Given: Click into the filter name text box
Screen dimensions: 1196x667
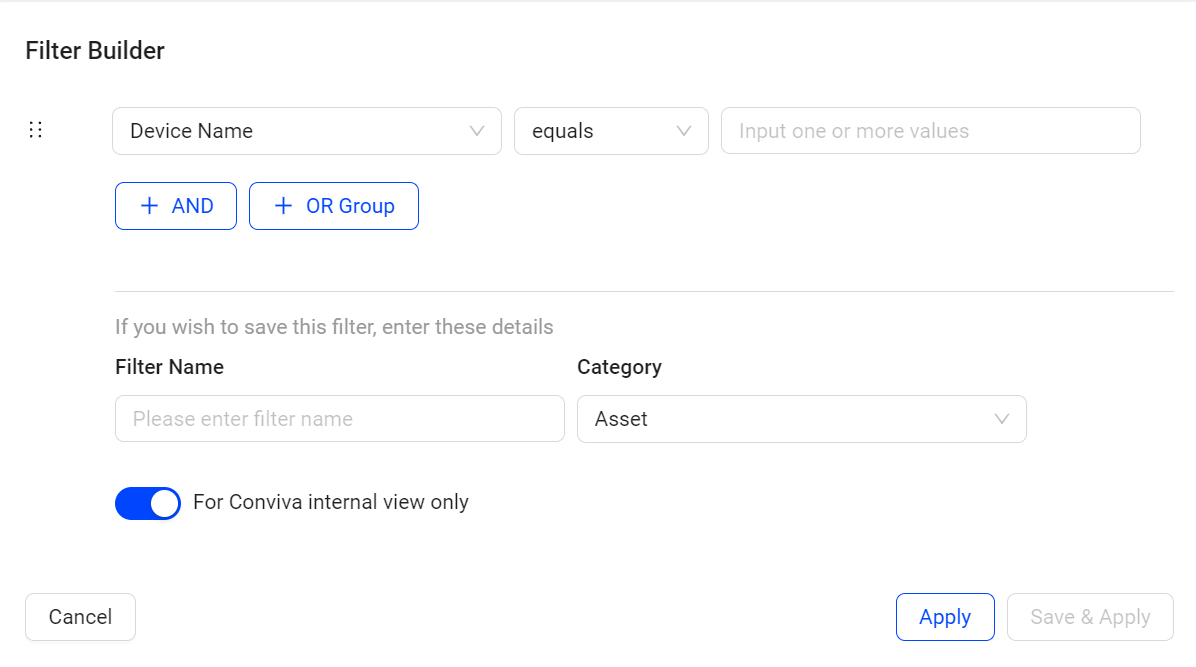Looking at the screenshot, I should click(339, 419).
